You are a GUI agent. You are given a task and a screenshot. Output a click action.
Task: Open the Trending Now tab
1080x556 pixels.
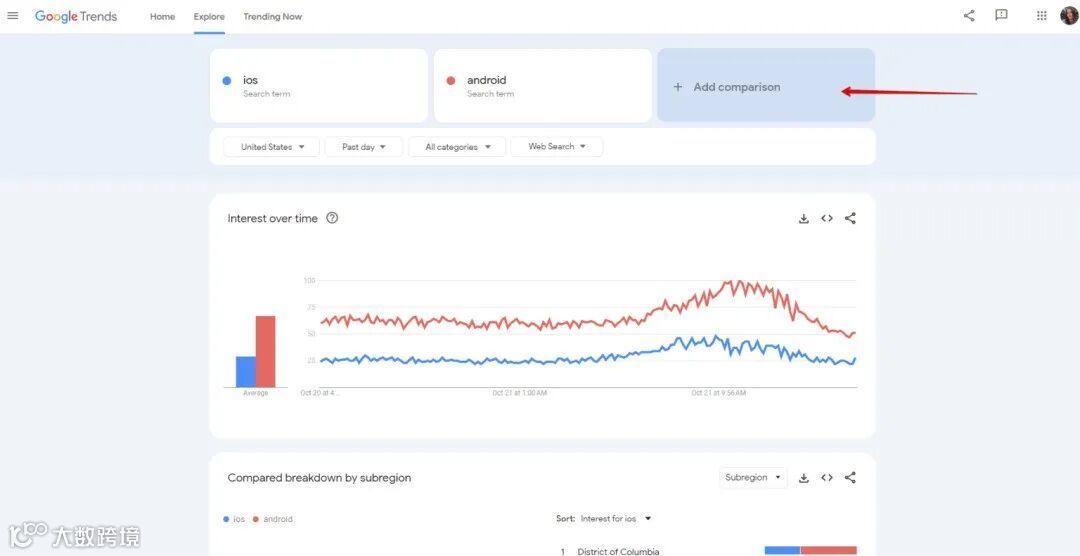coord(272,17)
